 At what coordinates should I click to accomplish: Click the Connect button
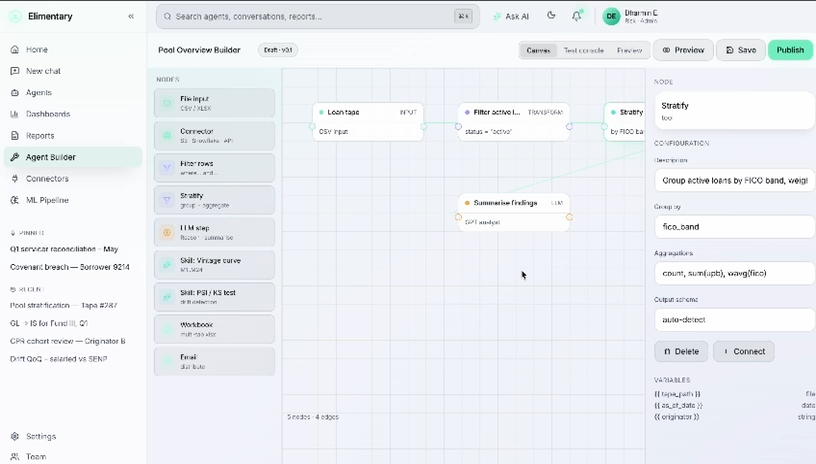pyautogui.click(x=744, y=351)
